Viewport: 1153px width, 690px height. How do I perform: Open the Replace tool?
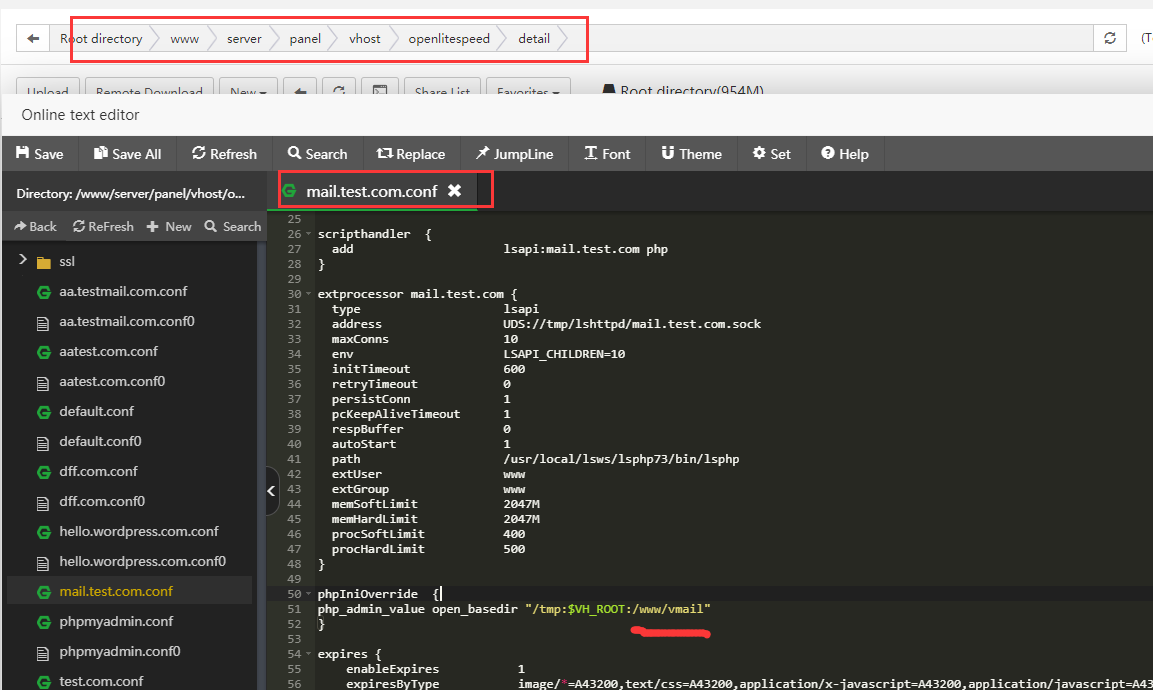(x=410, y=154)
